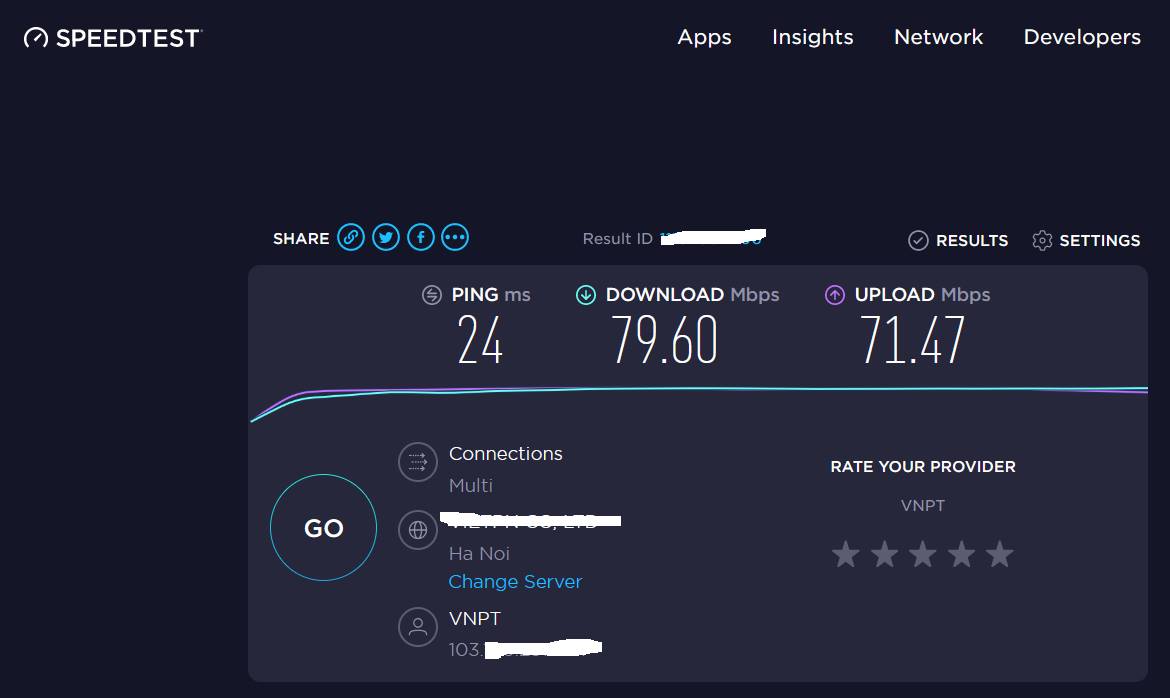Click the Connections mode icon
This screenshot has height=698, width=1170.
pyautogui.click(x=418, y=462)
